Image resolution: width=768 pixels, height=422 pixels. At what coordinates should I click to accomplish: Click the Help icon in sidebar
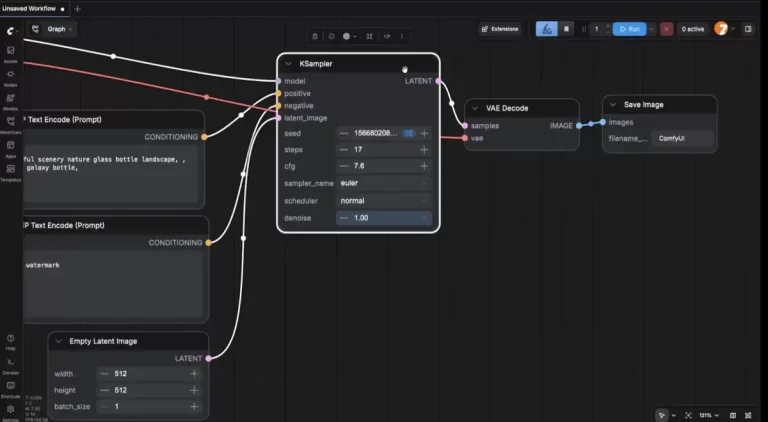(10, 341)
